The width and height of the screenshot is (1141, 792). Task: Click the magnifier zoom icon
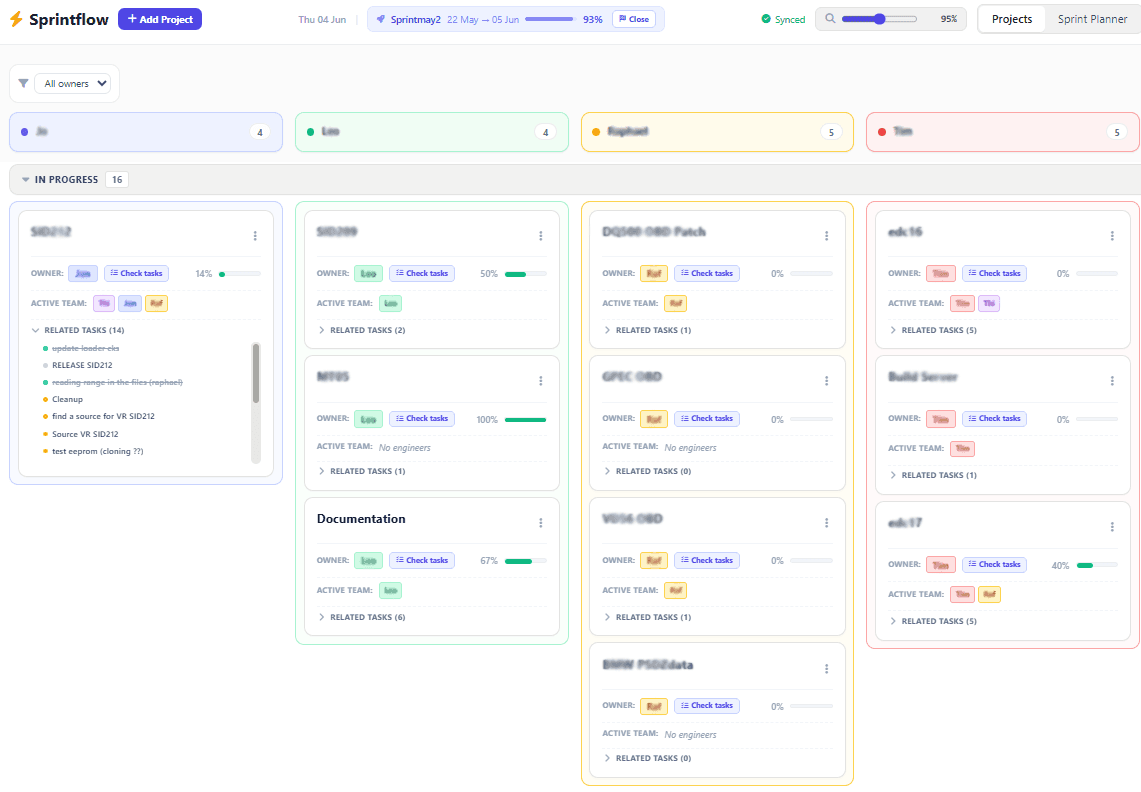pyautogui.click(x=830, y=19)
